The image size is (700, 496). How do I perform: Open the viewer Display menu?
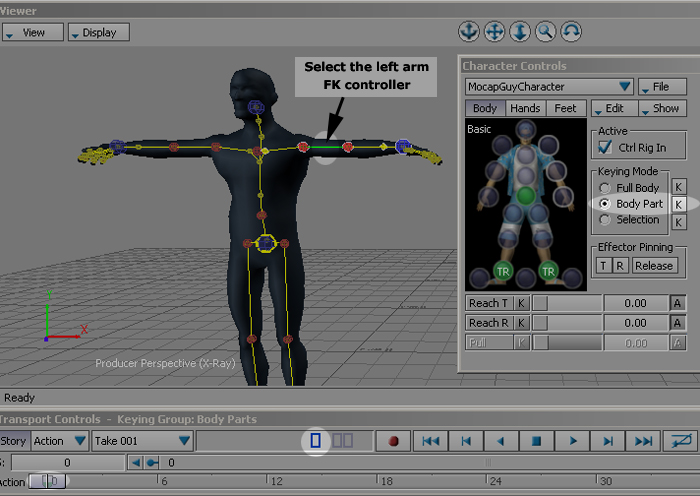pos(98,32)
